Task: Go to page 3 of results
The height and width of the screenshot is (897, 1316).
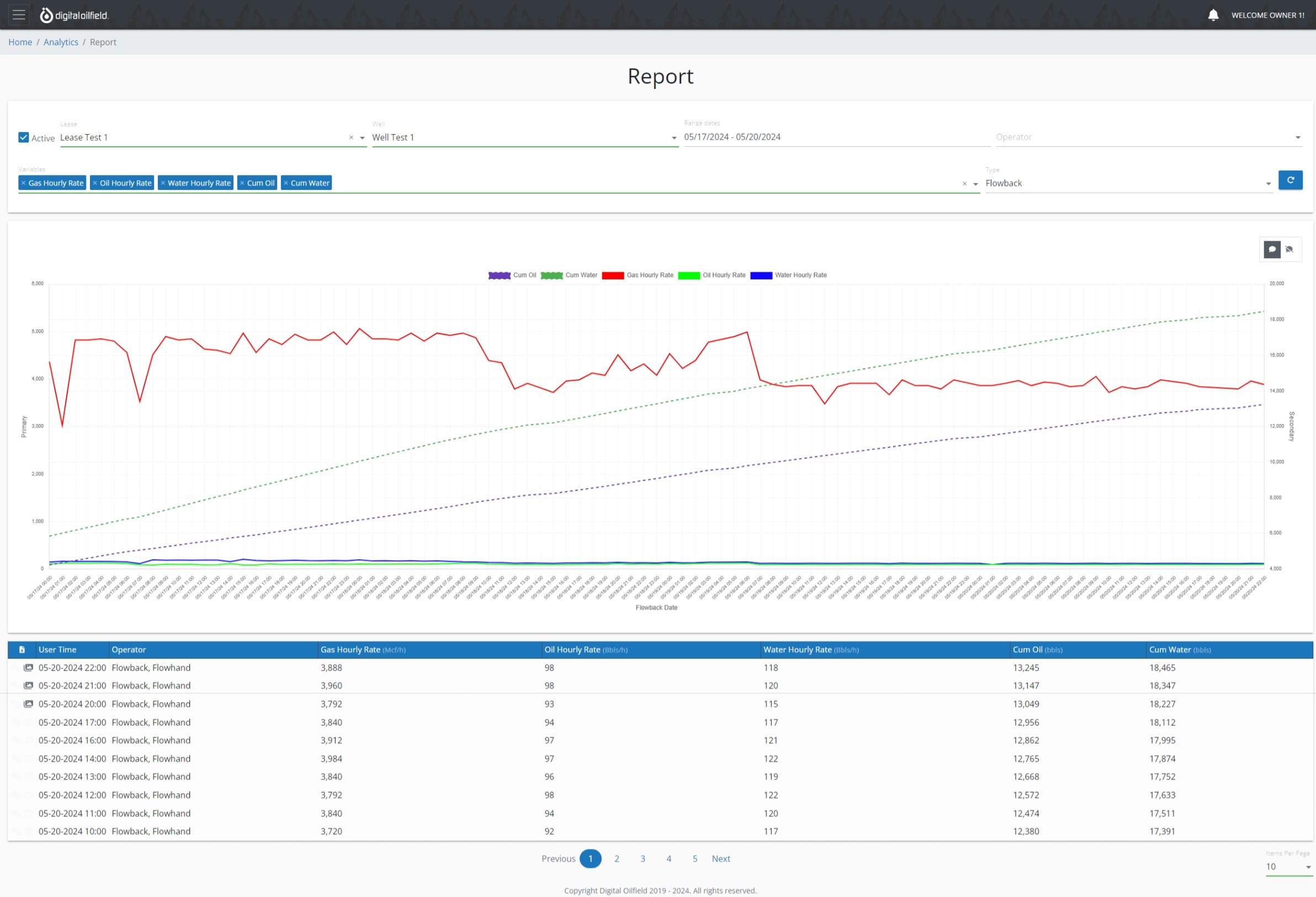Action: point(643,858)
